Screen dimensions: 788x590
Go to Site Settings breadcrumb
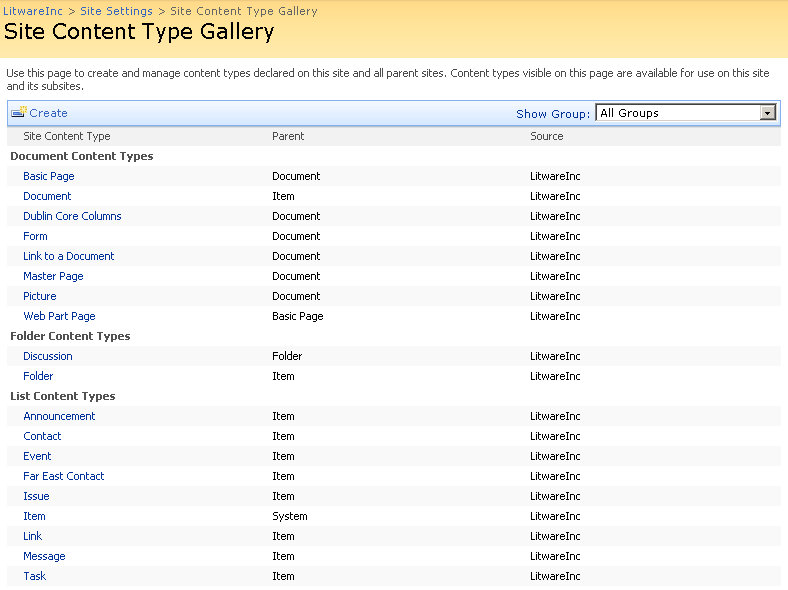click(117, 11)
